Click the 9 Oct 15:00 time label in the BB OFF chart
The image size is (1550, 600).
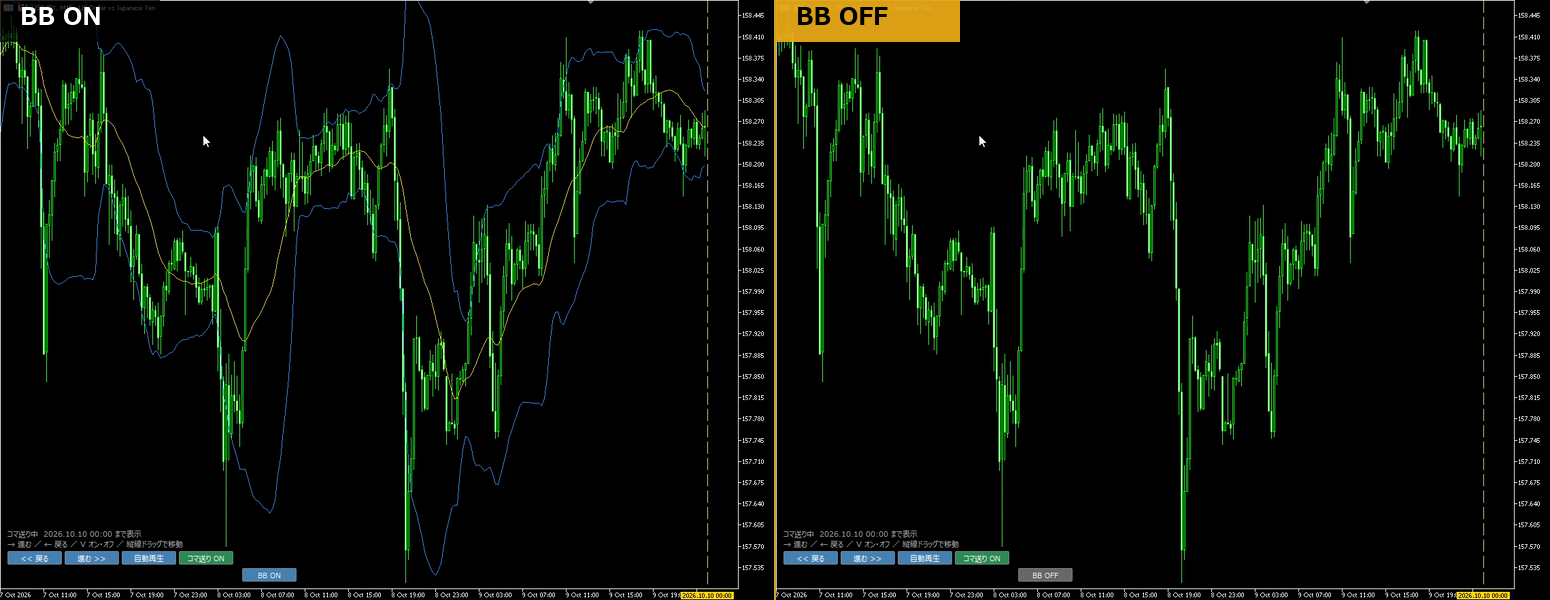click(x=1403, y=595)
